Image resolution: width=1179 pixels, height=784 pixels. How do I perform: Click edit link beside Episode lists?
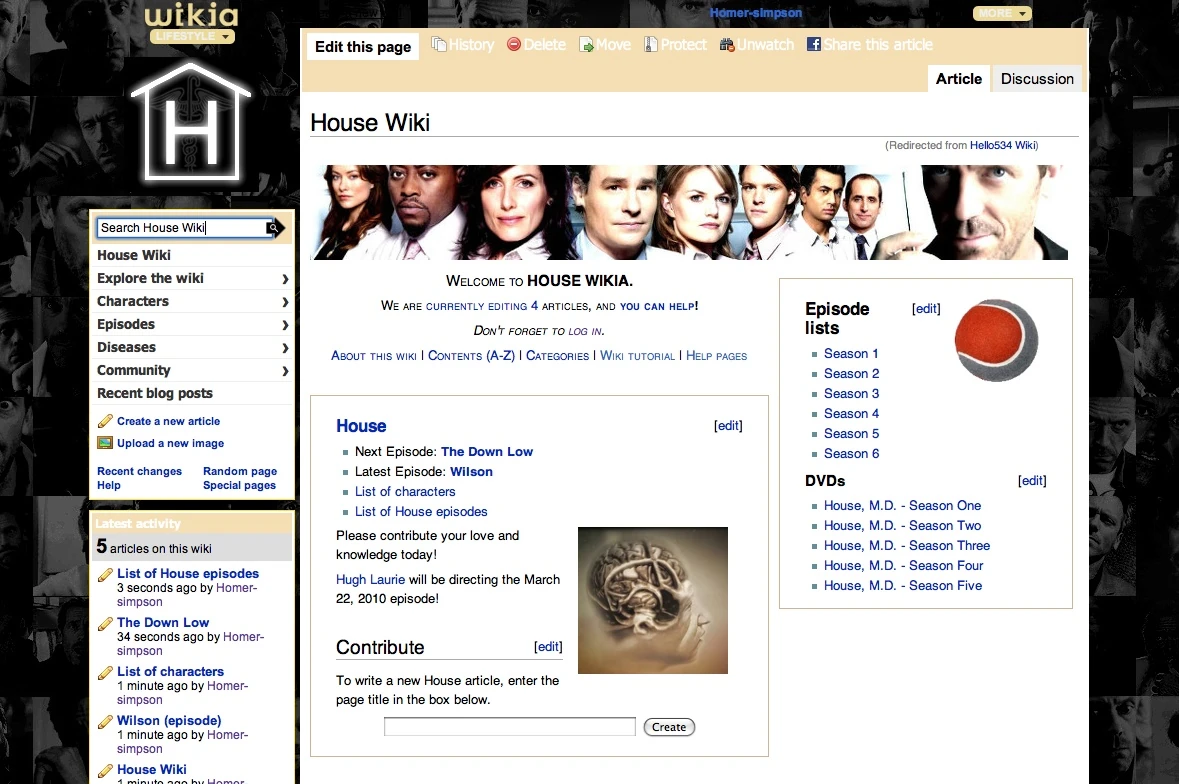coord(926,308)
